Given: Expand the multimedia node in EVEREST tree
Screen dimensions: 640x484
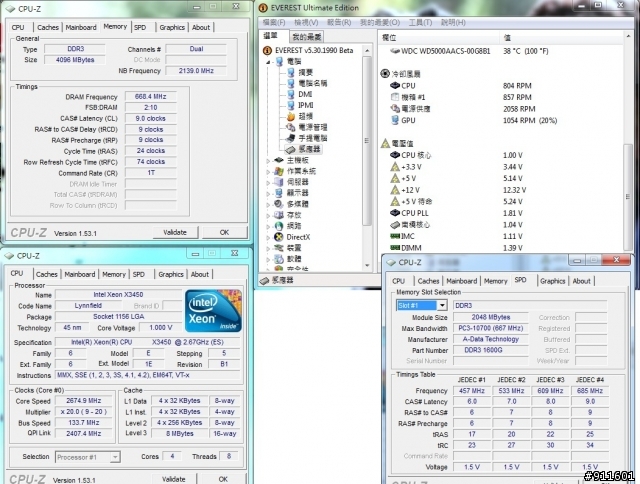Looking at the screenshot, I should (269, 204).
